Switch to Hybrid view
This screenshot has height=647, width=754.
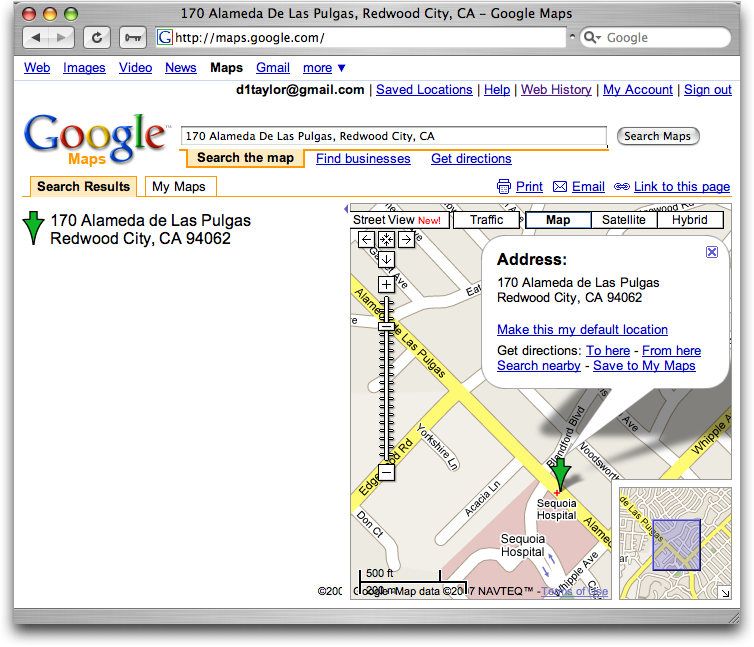click(690, 220)
